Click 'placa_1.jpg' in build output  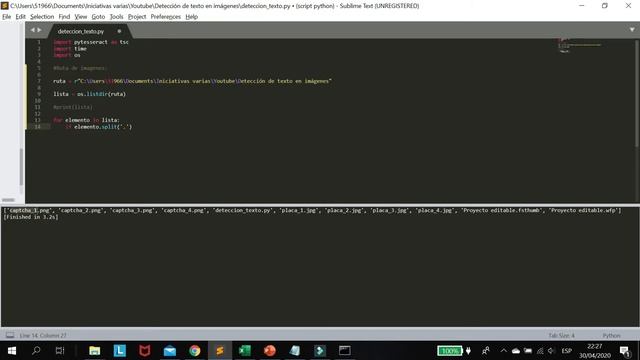tap(299, 211)
